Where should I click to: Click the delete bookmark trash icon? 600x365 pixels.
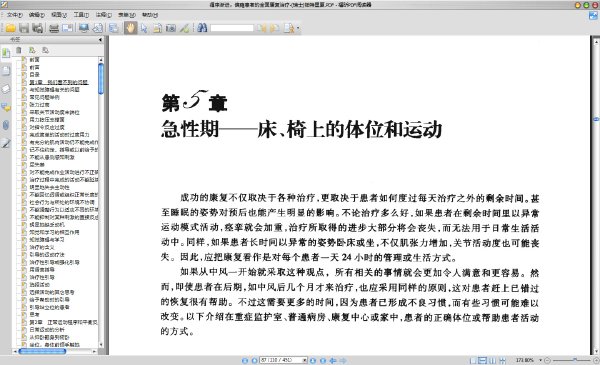[x=19, y=50]
